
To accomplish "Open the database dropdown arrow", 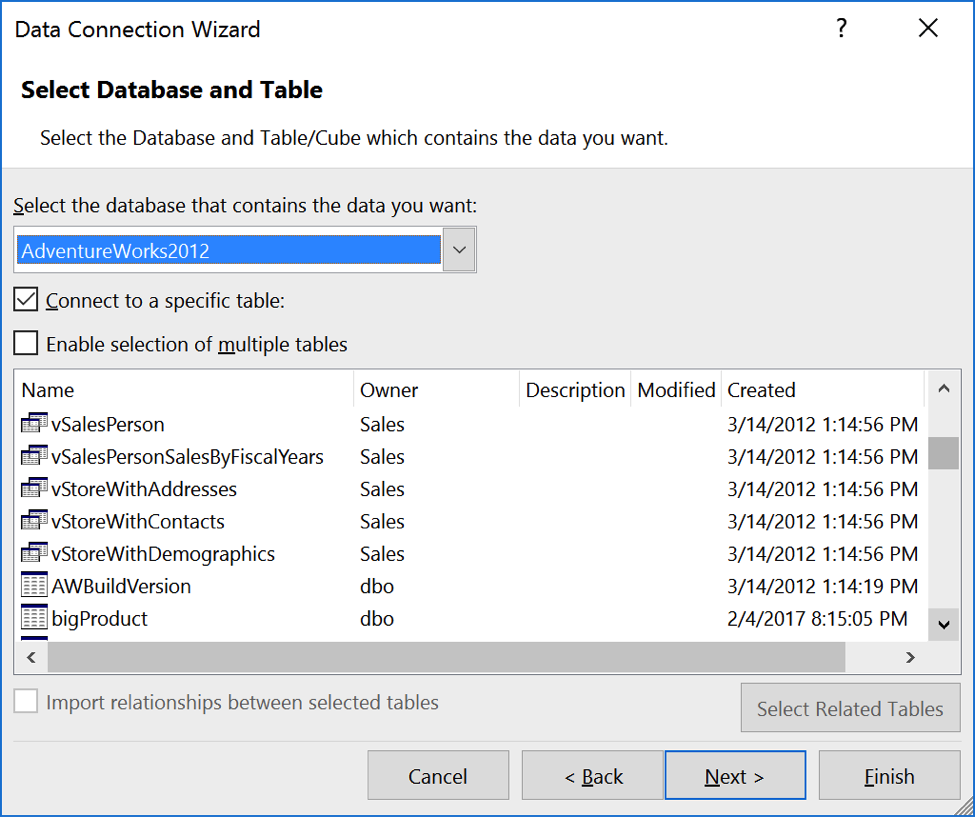I will tap(460, 250).
